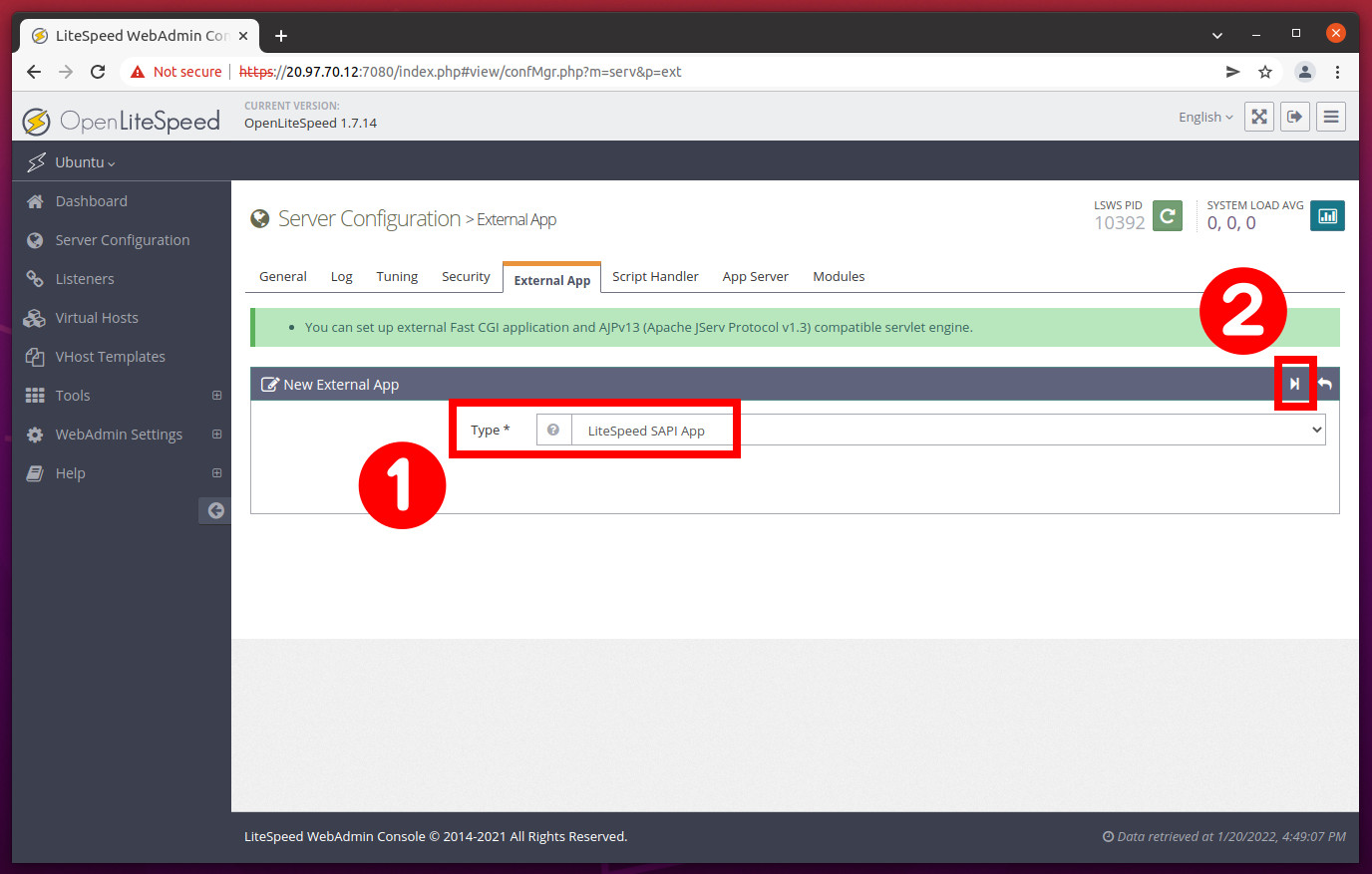Click the LSWS PID value 10392

pos(1120,223)
